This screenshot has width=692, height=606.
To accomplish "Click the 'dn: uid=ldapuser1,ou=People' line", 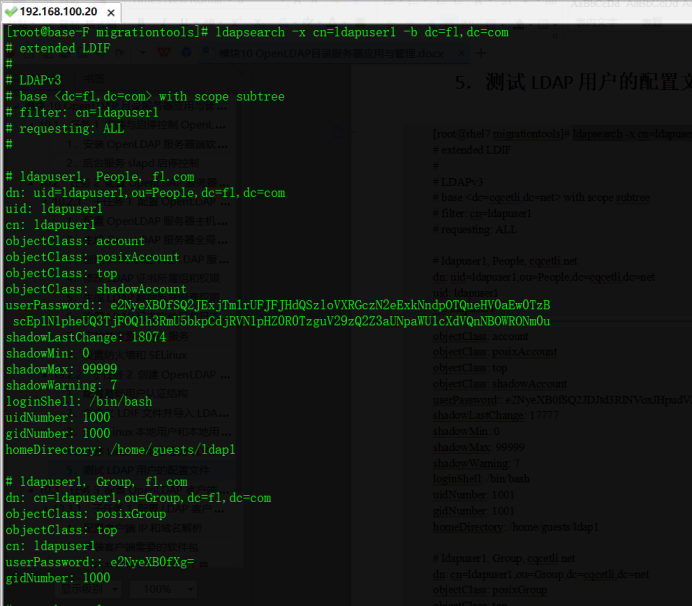I will click(145, 193).
